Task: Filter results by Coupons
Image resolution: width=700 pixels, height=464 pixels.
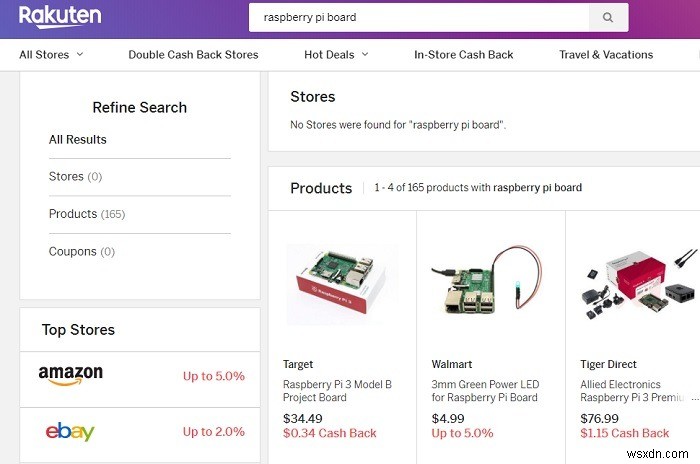Action: tap(82, 252)
